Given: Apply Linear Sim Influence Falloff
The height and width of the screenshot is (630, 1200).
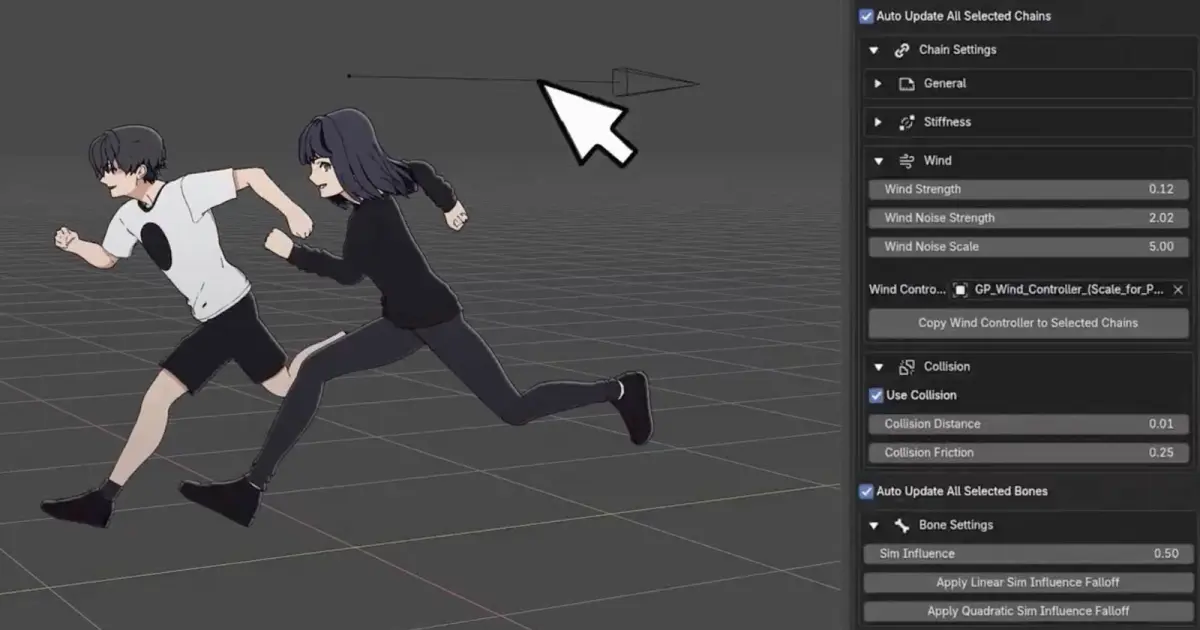Looking at the screenshot, I should pos(1027,583).
